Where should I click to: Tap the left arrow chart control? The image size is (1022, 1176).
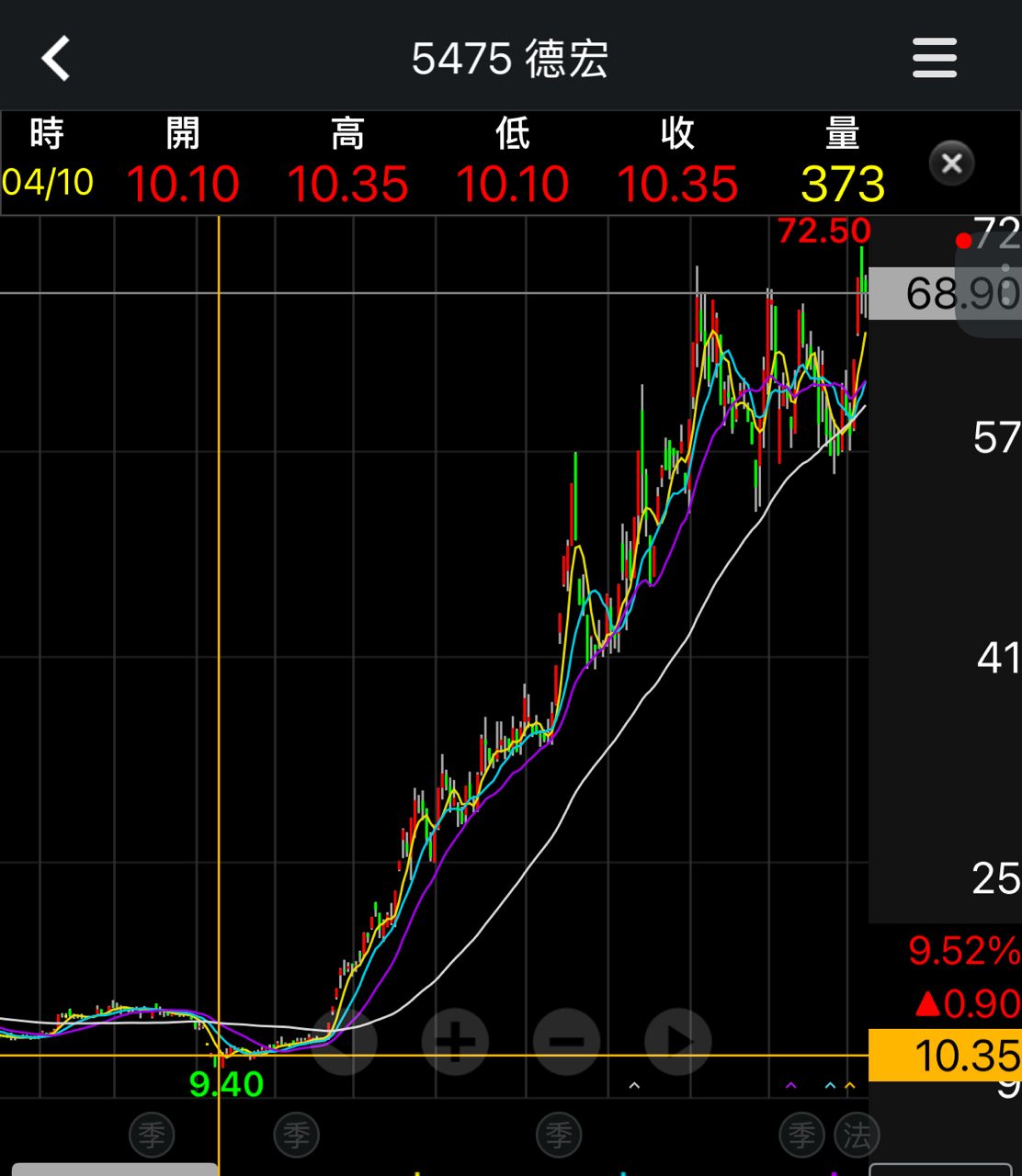(x=343, y=1042)
